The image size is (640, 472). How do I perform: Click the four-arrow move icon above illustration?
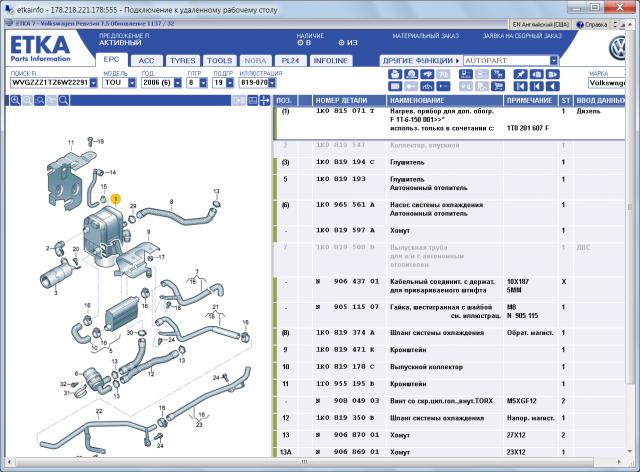[x=264, y=100]
